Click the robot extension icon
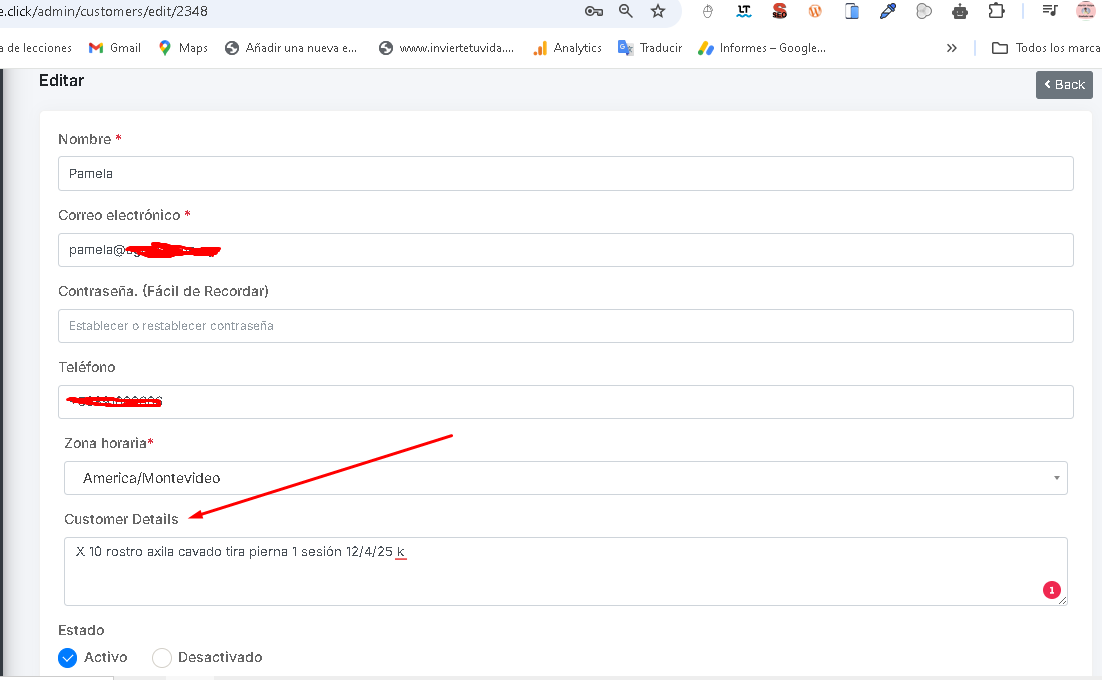This screenshot has width=1102, height=680. pos(960,11)
